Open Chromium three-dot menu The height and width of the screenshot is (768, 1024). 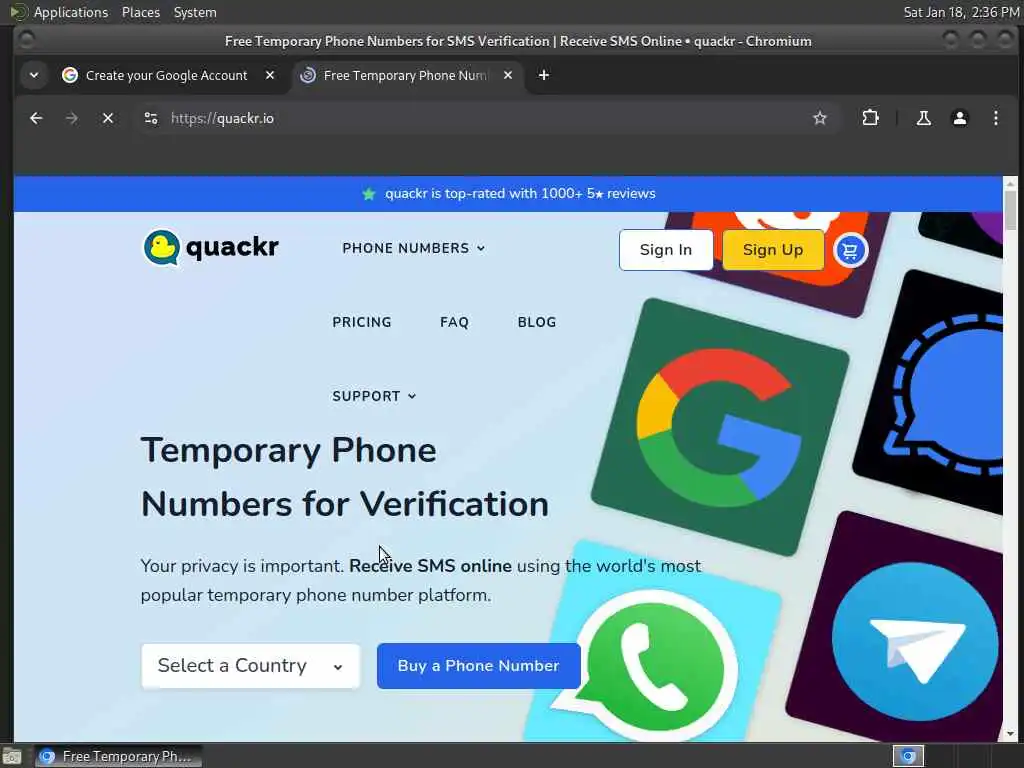pyautogui.click(x=995, y=118)
